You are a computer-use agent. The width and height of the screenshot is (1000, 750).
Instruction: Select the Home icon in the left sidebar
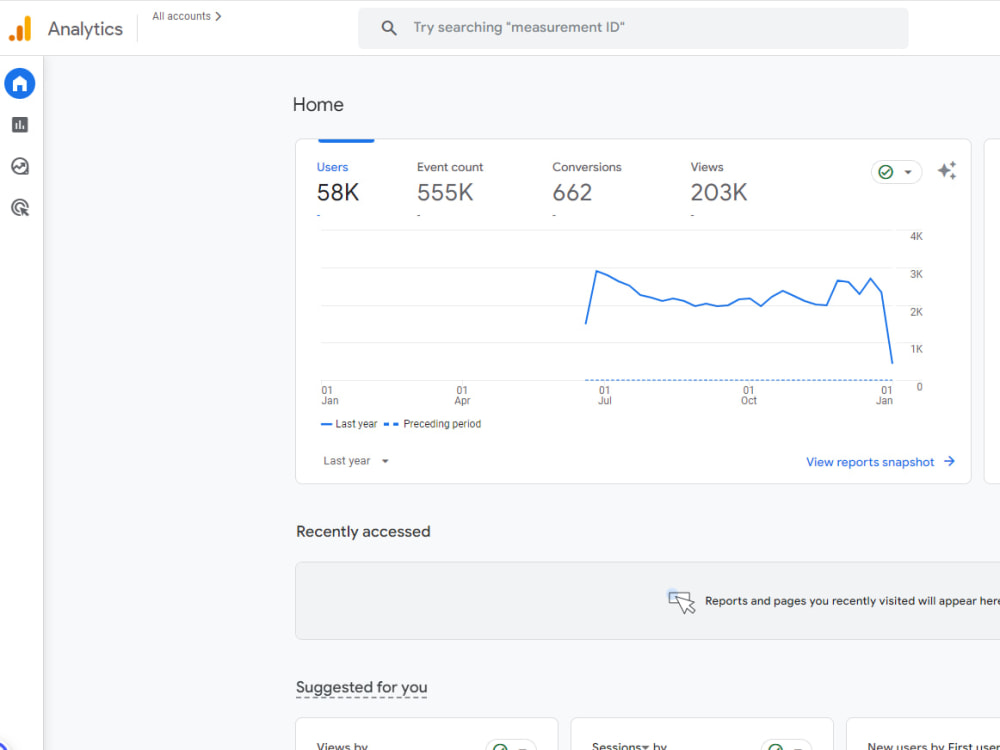coord(20,83)
